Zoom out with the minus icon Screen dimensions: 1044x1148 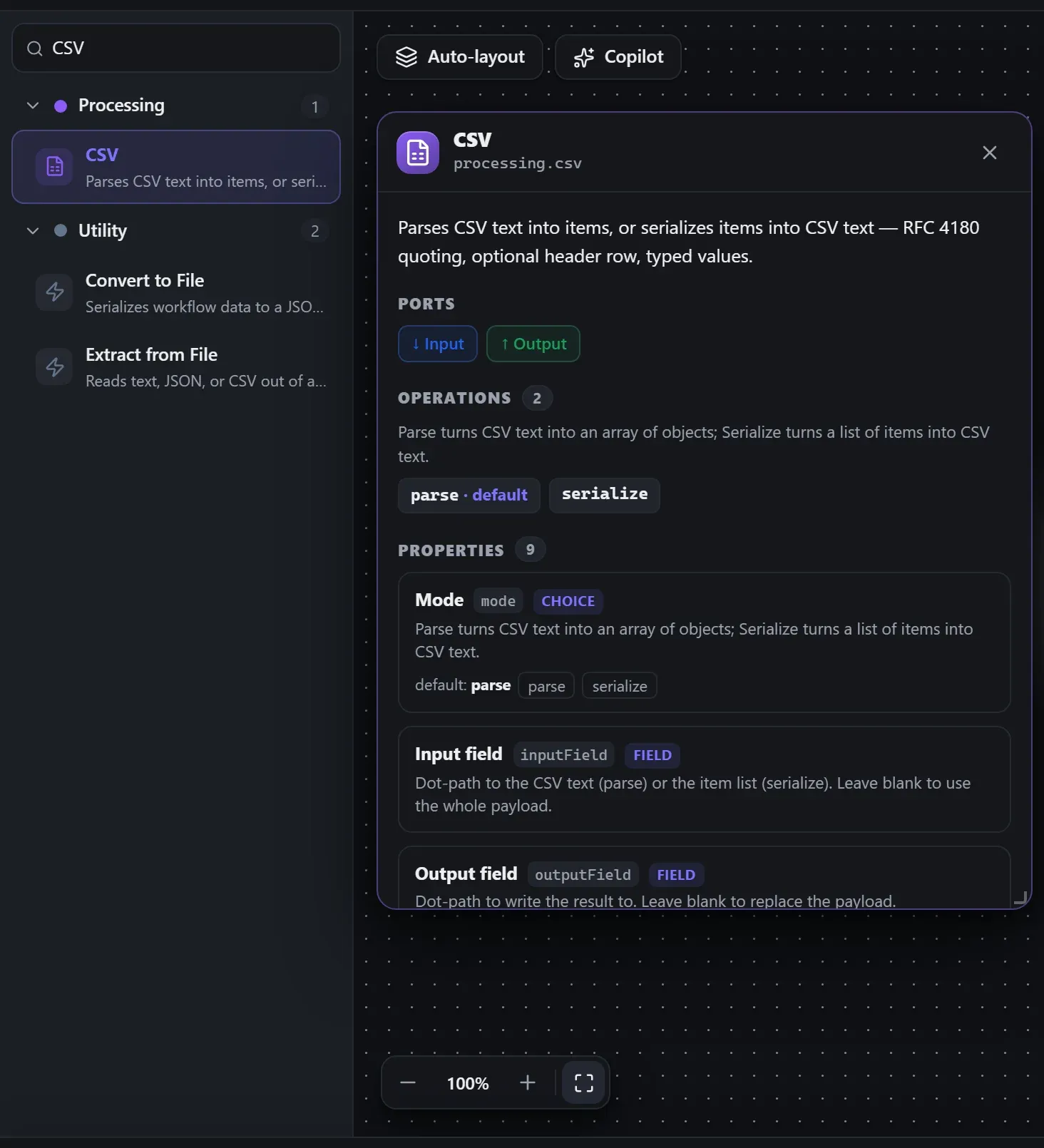click(408, 1083)
